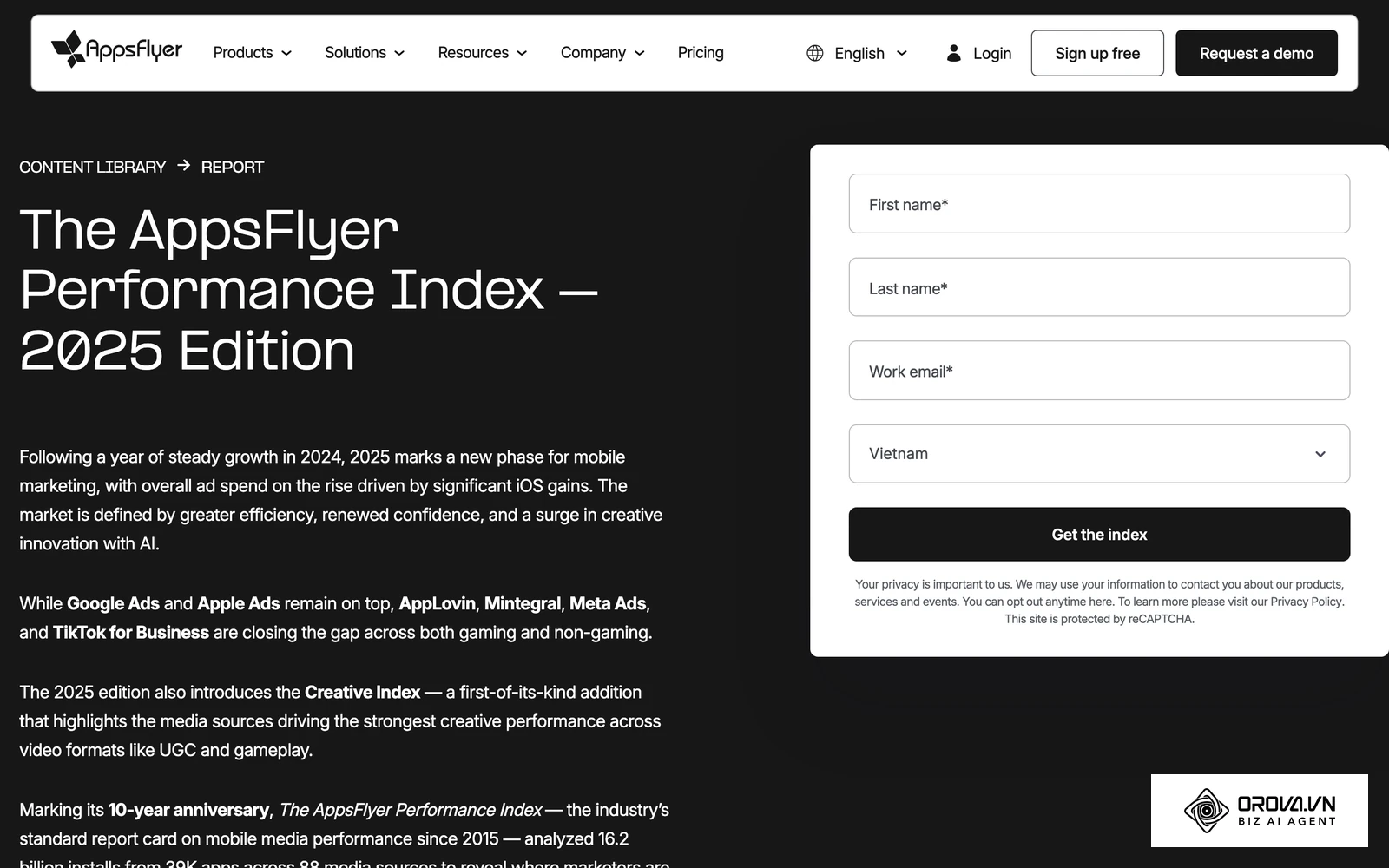Click the Login user icon
Image resolution: width=1389 pixels, height=868 pixels.
(x=953, y=53)
